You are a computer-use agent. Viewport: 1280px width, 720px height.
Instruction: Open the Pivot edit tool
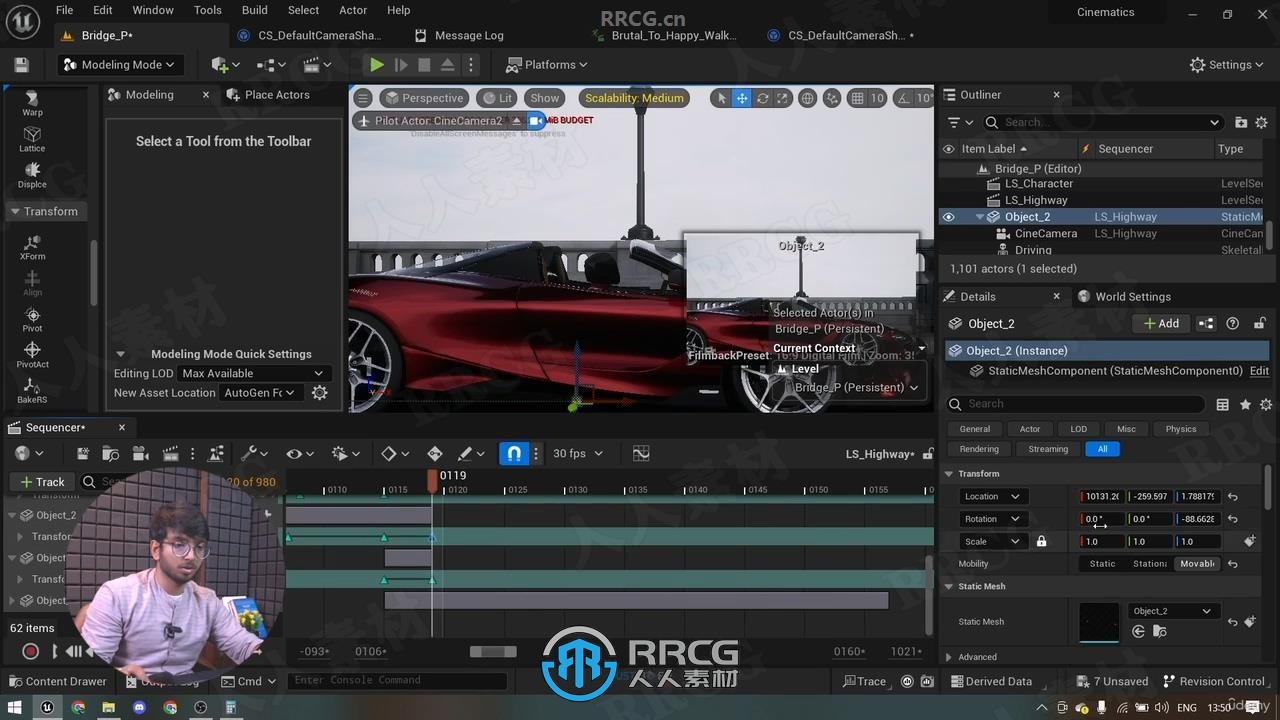32,319
